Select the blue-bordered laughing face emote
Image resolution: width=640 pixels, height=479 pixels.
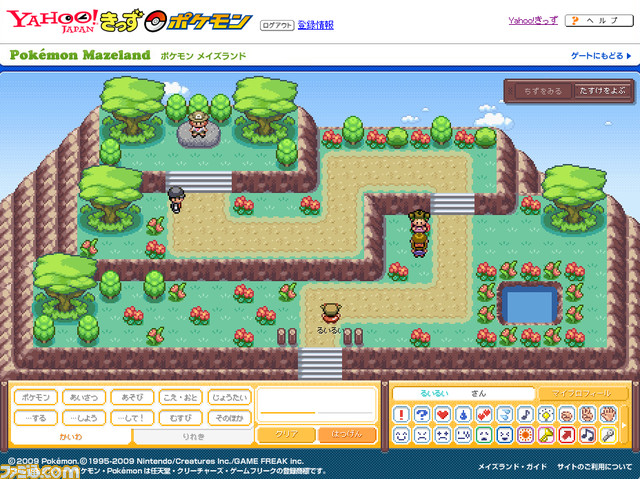coord(504,435)
